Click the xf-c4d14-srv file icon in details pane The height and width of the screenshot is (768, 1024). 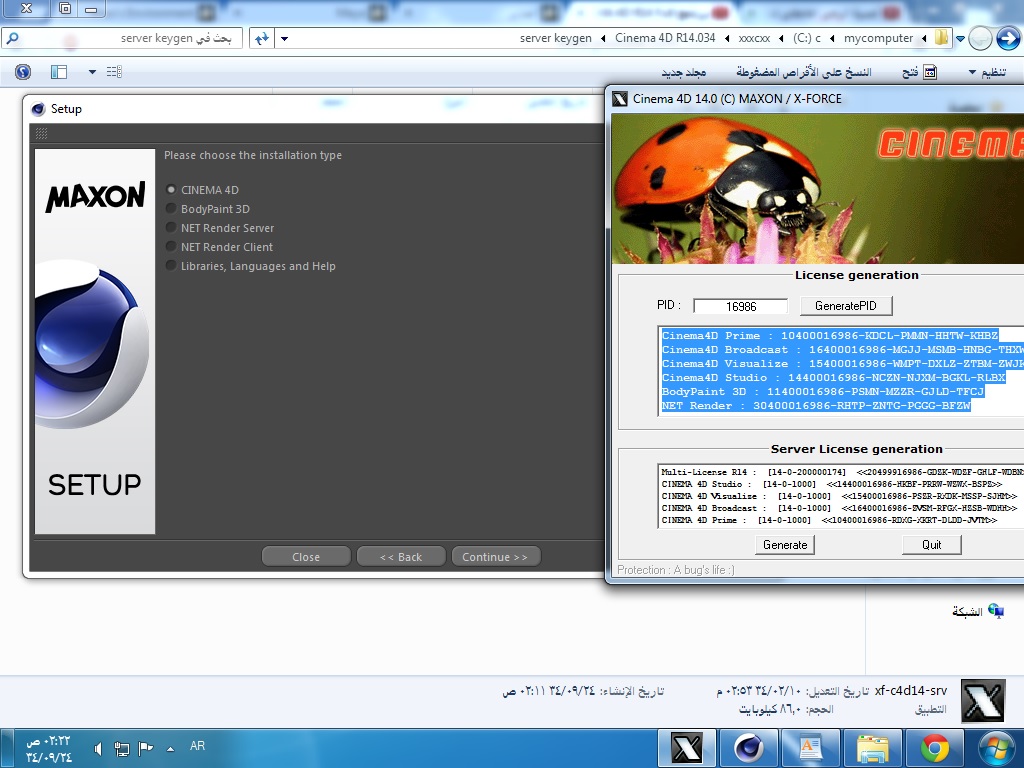pos(983,701)
